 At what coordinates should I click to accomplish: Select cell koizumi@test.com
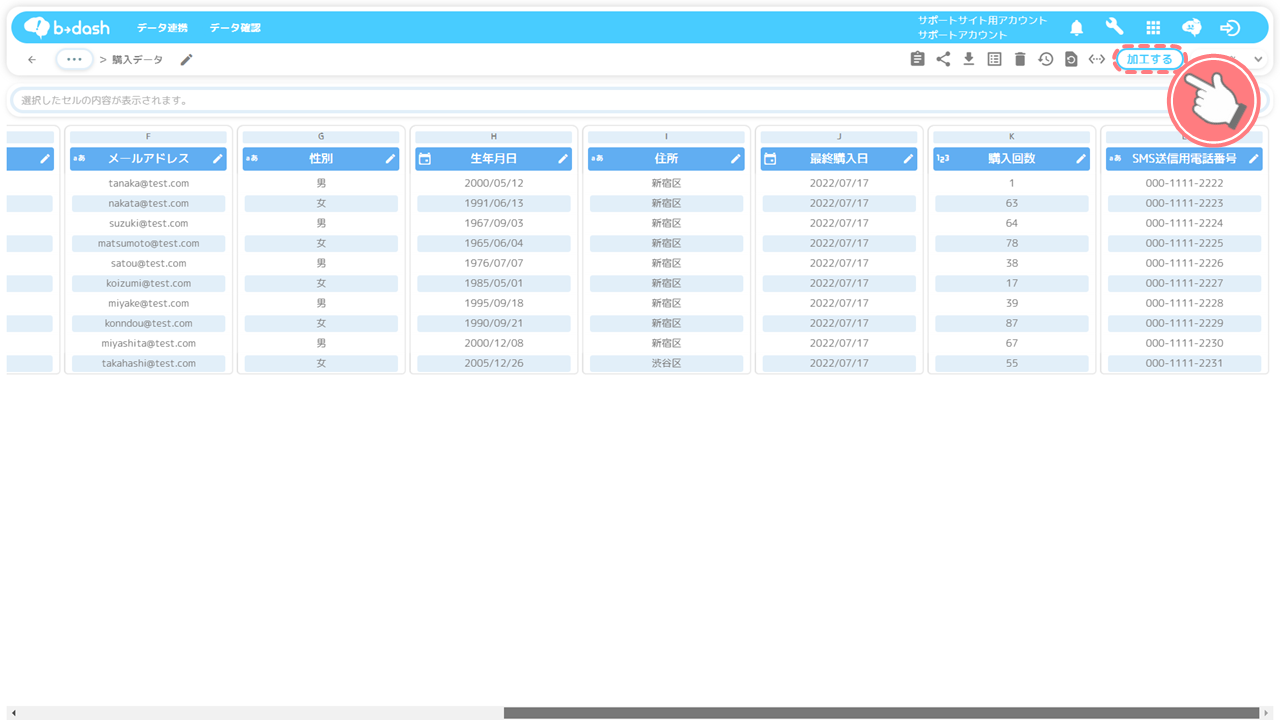pos(148,283)
